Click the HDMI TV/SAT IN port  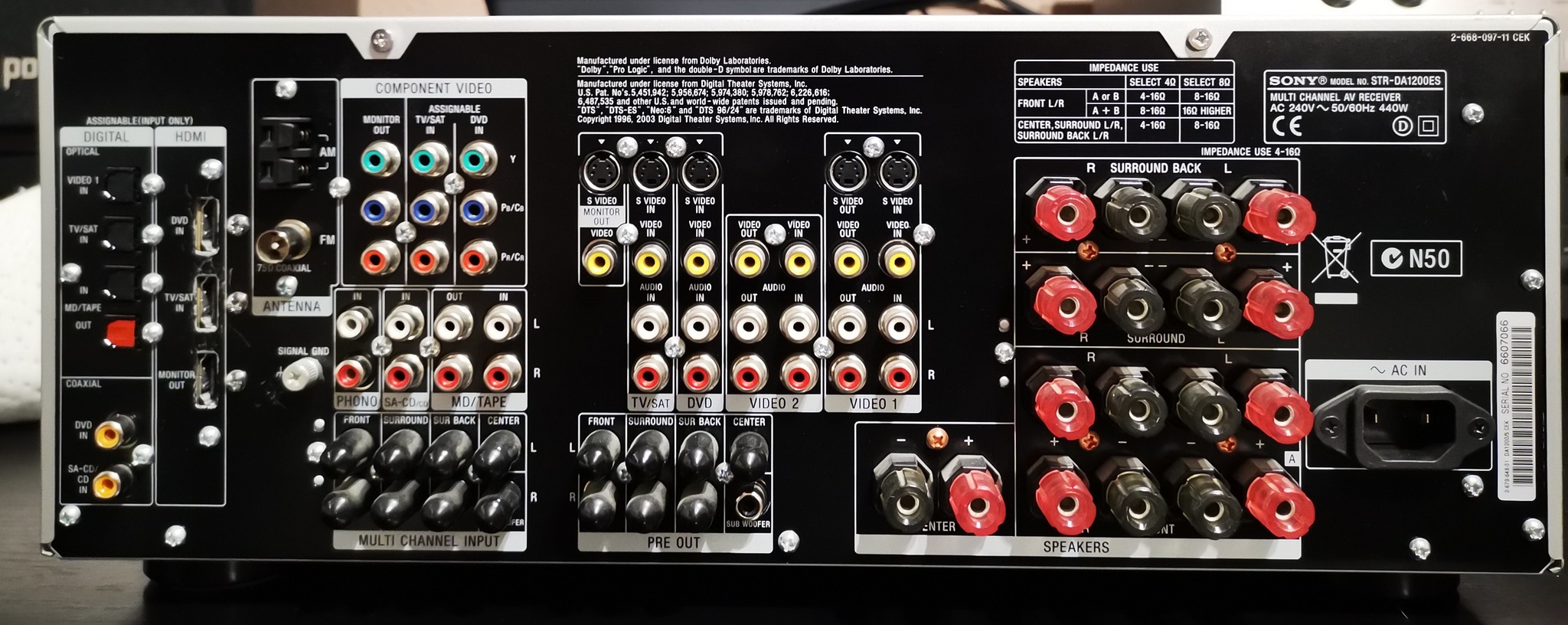click(x=204, y=303)
